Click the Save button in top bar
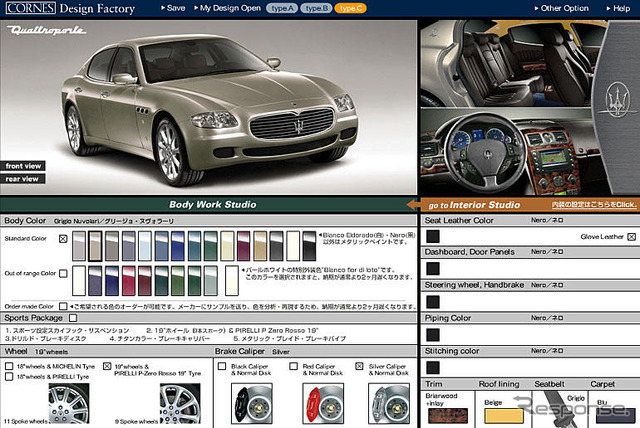Image resolution: width=640 pixels, height=428 pixels. 173,8
